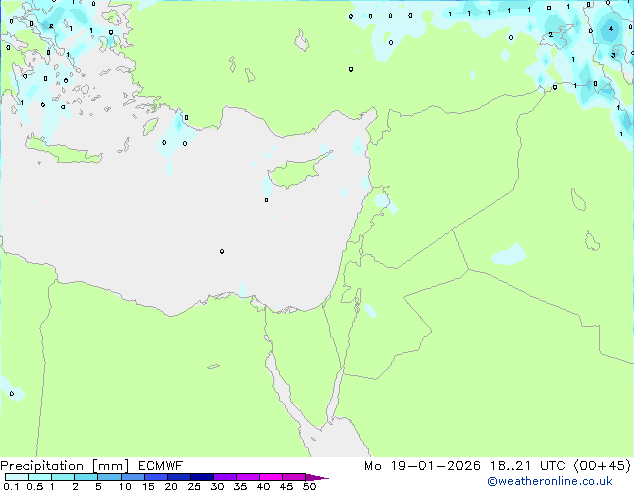This screenshot has height=490, width=634.
Task: Click the '30' legend label
Action: (217, 486)
